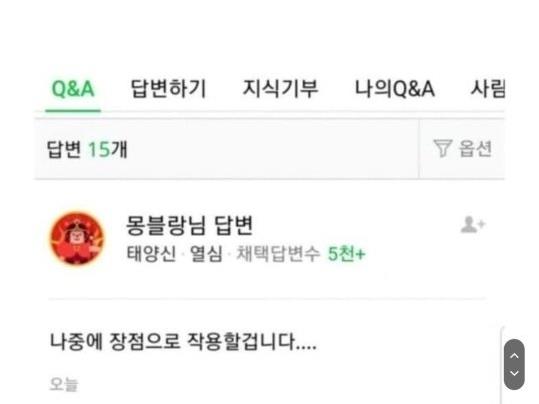539x404 pixels.
Task: Open the 지식기부 tab
Action: point(280,89)
